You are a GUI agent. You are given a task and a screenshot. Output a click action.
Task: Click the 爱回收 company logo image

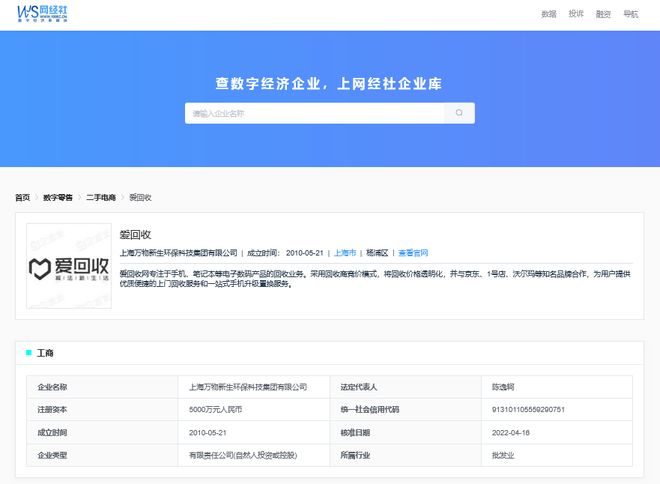pyautogui.click(x=69, y=266)
